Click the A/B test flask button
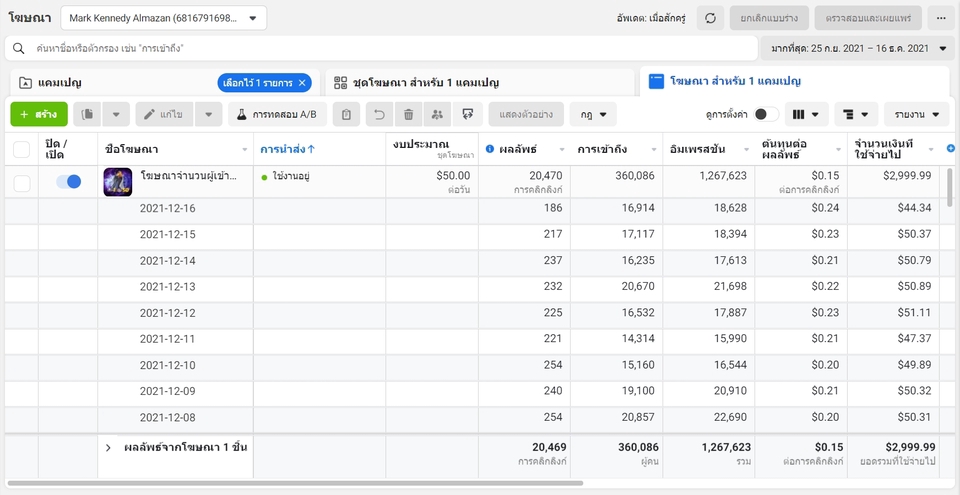 [277, 115]
